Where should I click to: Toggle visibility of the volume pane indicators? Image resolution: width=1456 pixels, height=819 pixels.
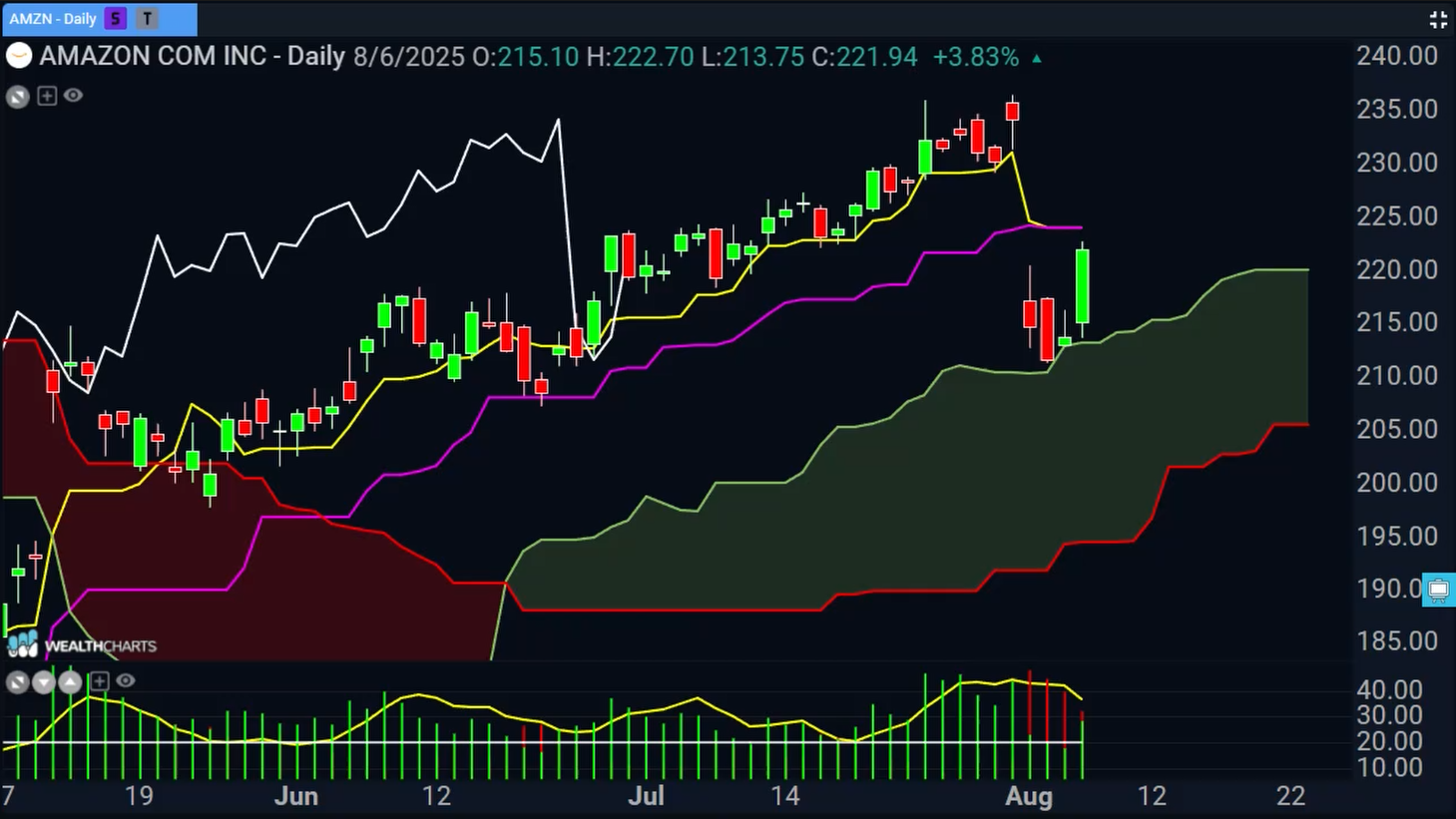[x=125, y=680]
